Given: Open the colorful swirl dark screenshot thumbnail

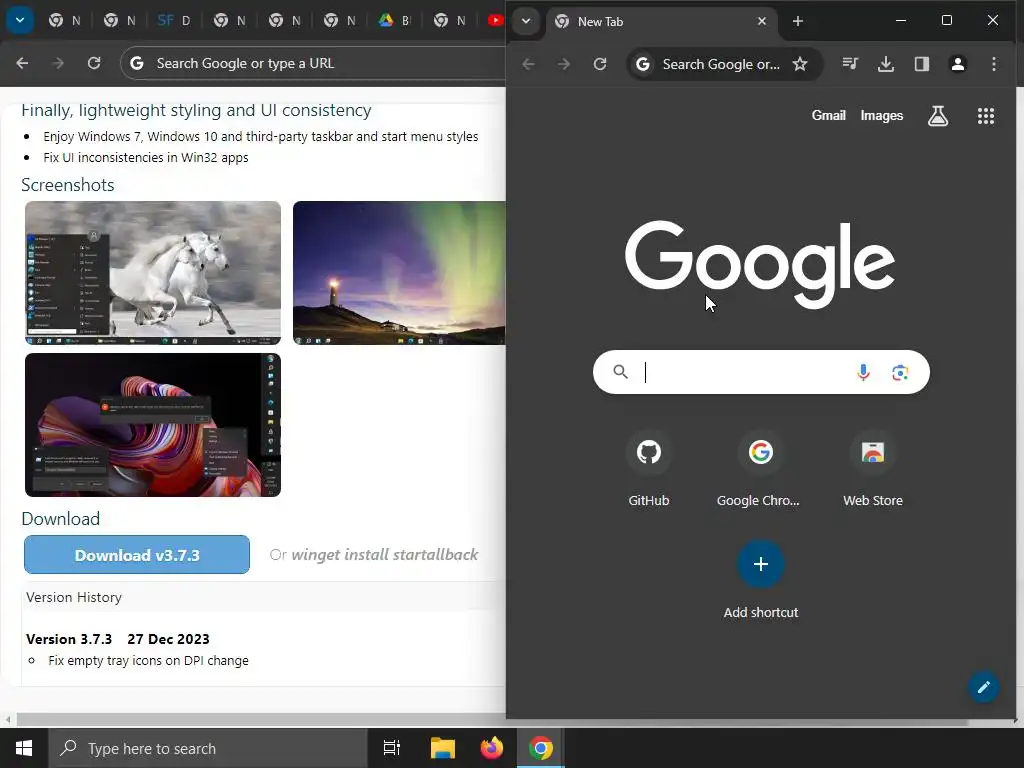Looking at the screenshot, I should tap(153, 425).
